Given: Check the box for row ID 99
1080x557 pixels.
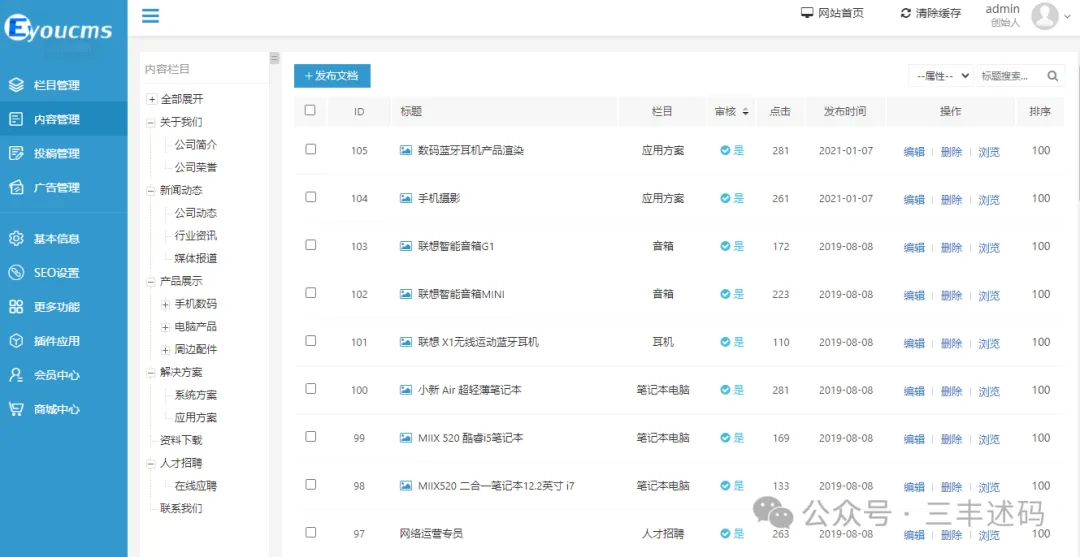Looking at the screenshot, I should (x=311, y=437).
